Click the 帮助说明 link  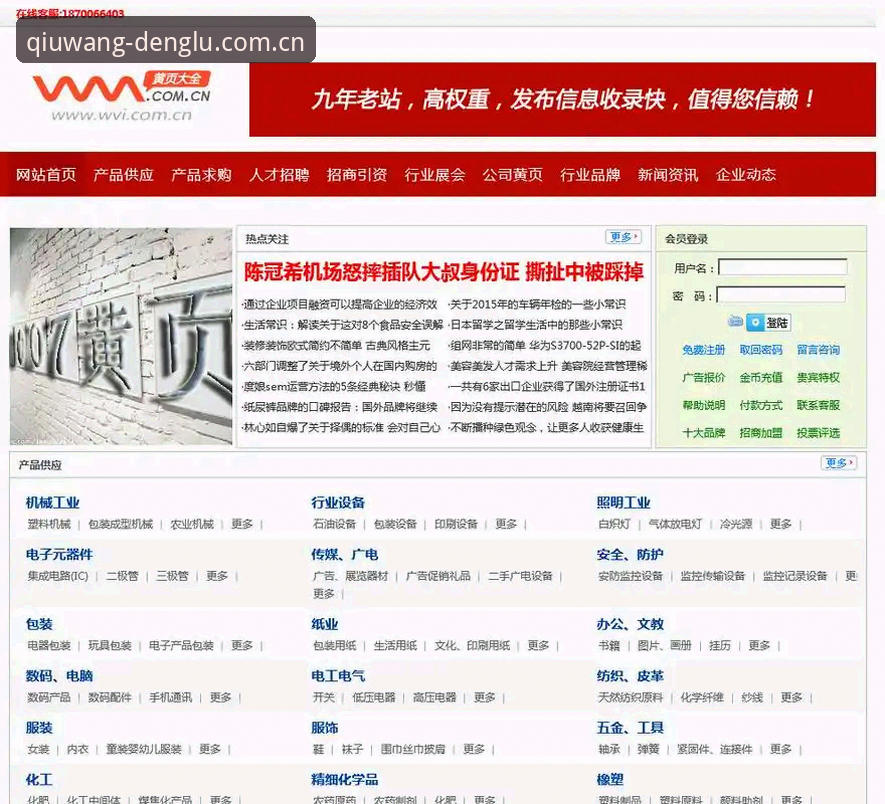(x=703, y=405)
